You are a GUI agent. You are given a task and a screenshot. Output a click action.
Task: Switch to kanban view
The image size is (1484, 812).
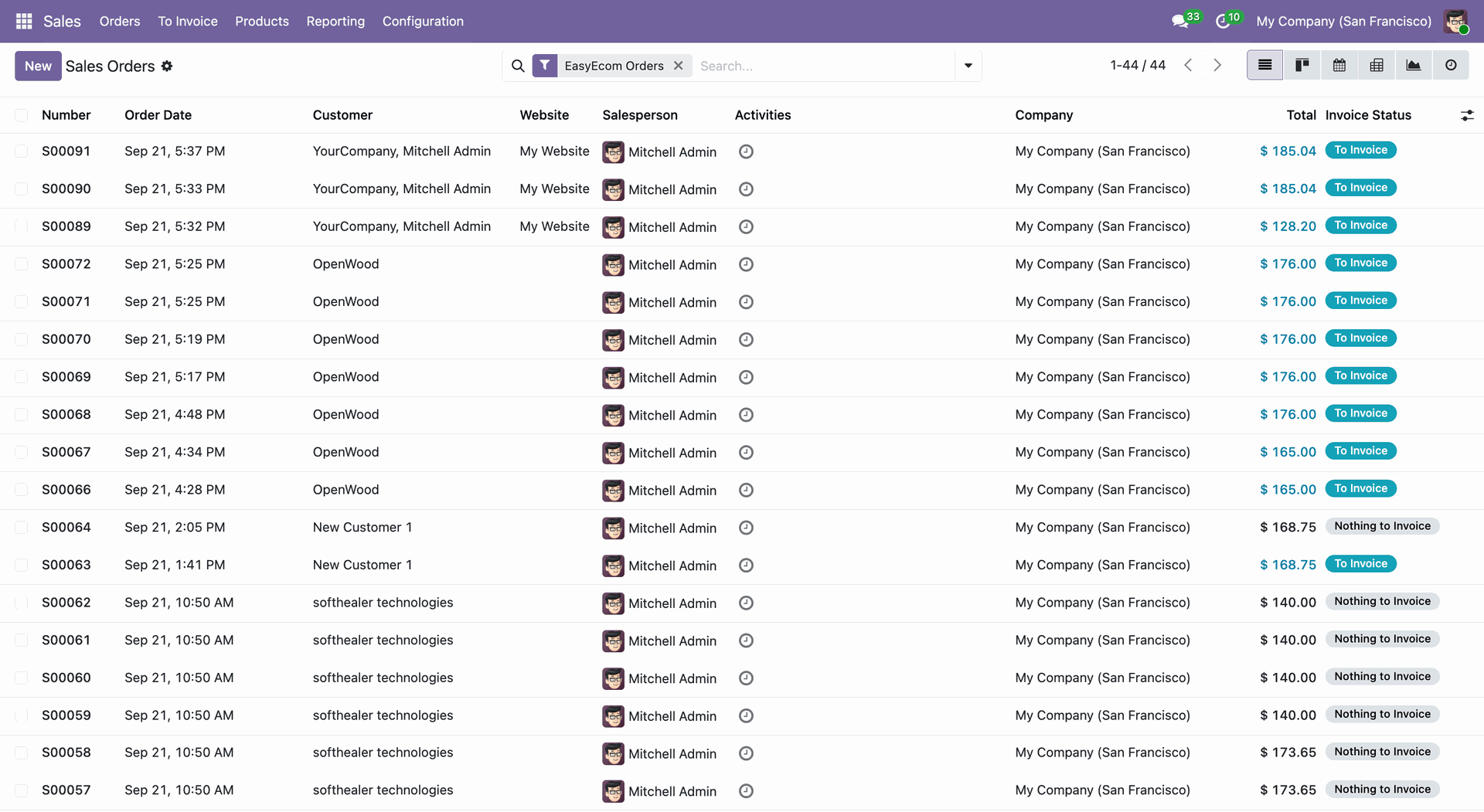(1302, 65)
